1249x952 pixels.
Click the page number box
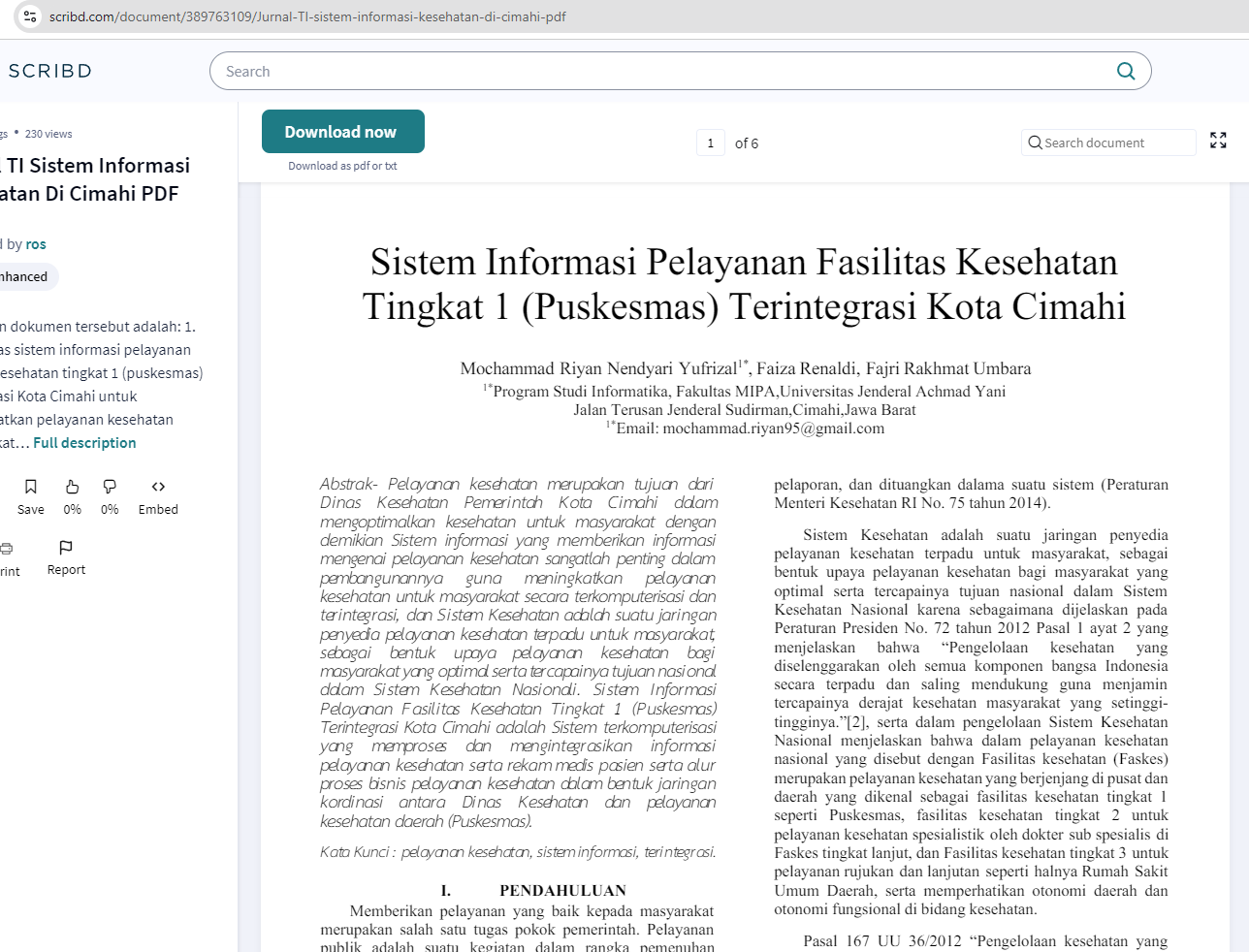tap(710, 143)
